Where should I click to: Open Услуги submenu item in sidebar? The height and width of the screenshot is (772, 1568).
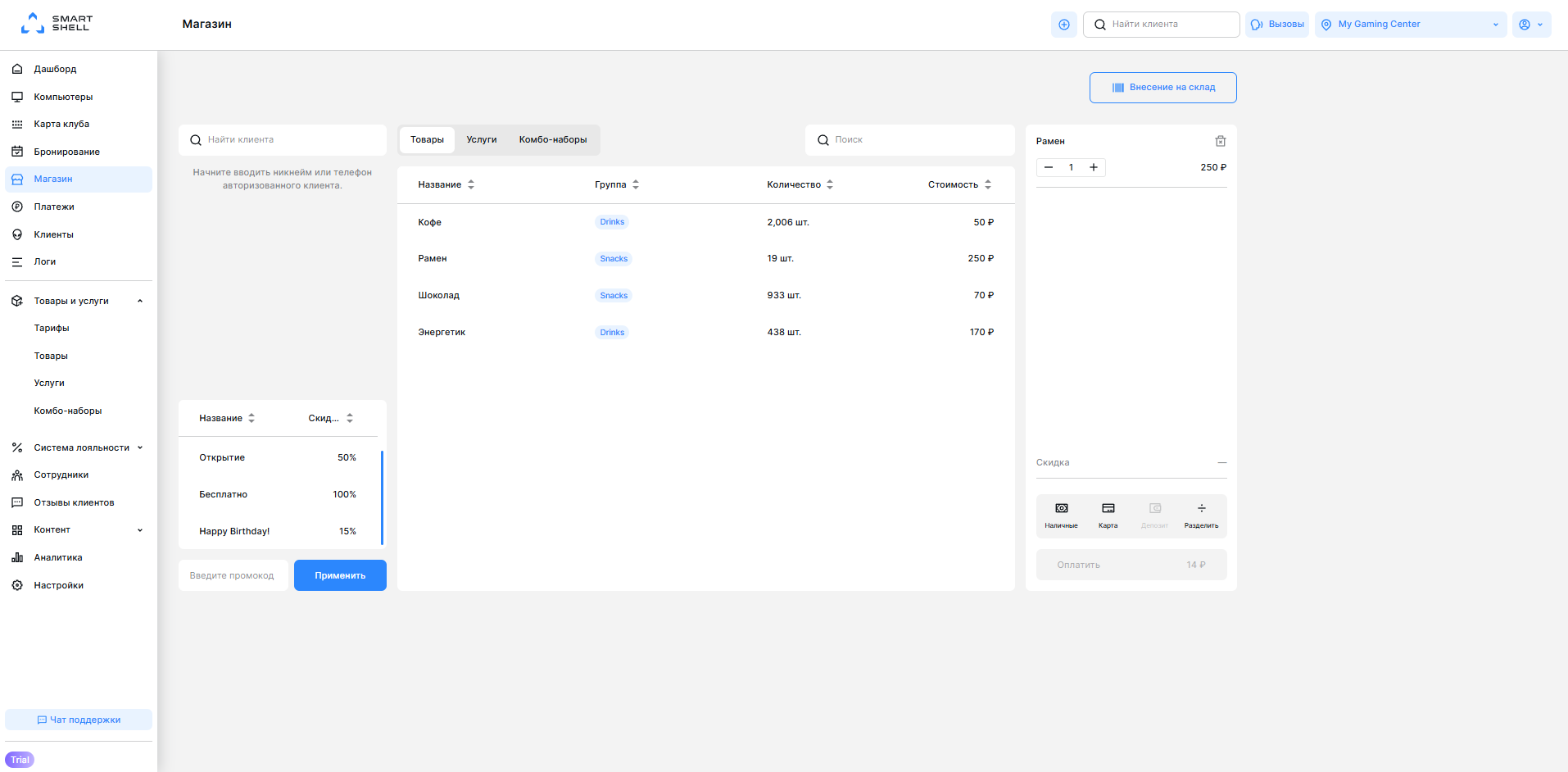tap(49, 383)
